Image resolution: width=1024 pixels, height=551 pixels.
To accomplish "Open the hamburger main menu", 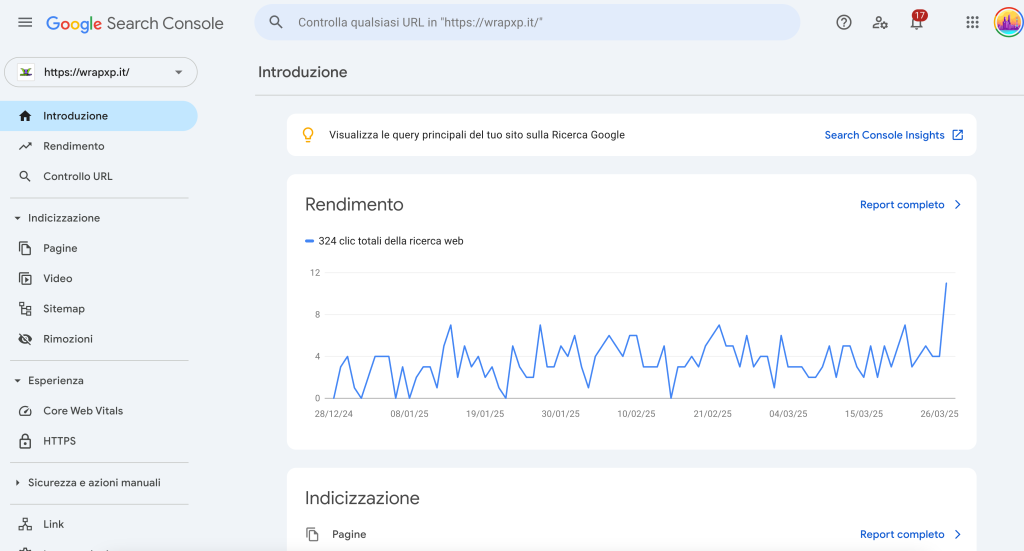I will (25, 23).
